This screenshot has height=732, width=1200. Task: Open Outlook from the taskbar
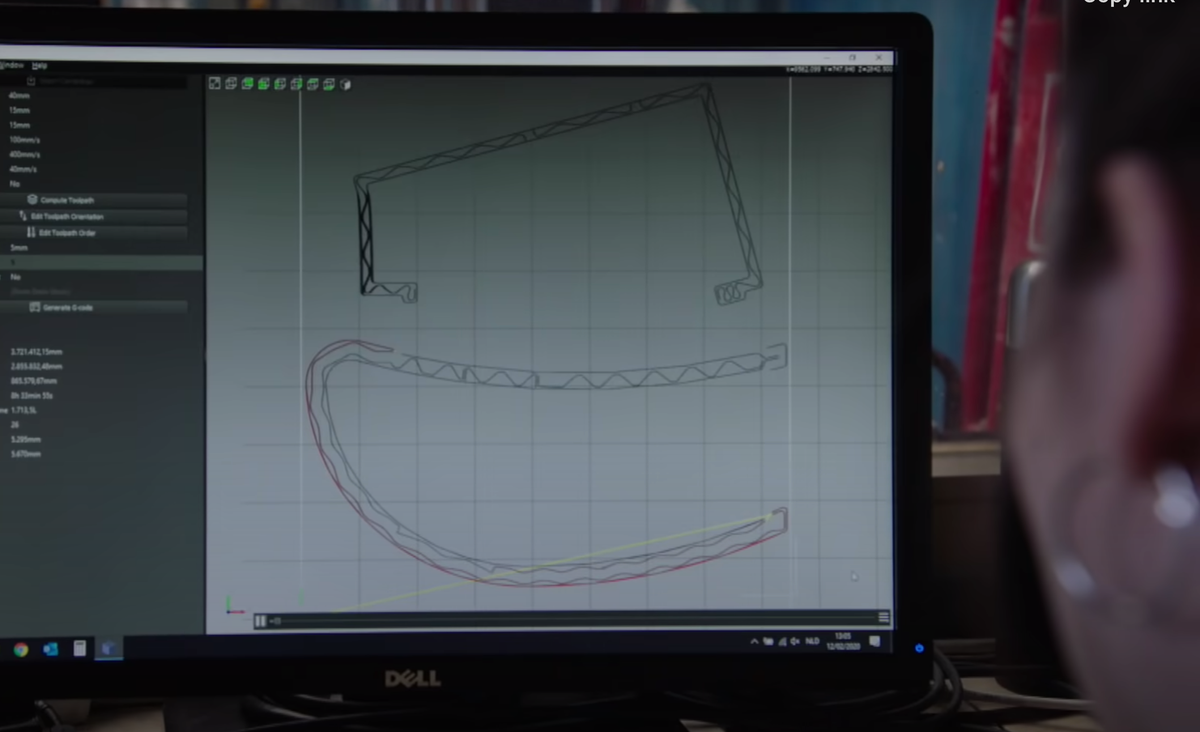pos(50,649)
